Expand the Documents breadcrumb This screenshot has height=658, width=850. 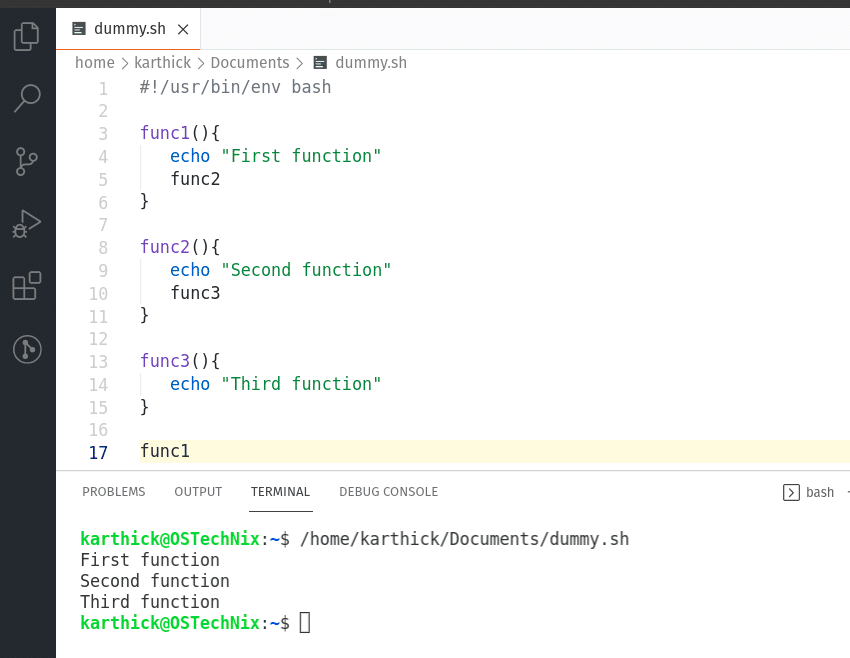pyautogui.click(x=250, y=62)
